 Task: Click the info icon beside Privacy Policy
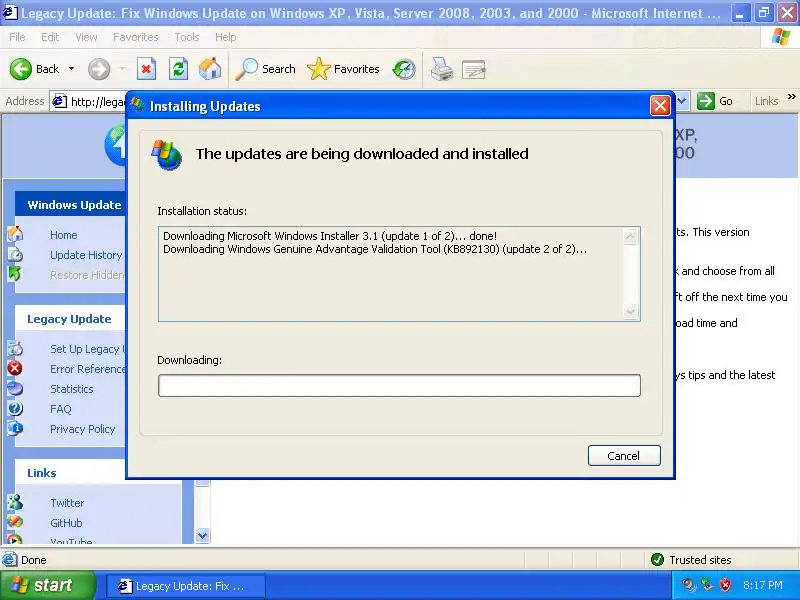coord(15,428)
